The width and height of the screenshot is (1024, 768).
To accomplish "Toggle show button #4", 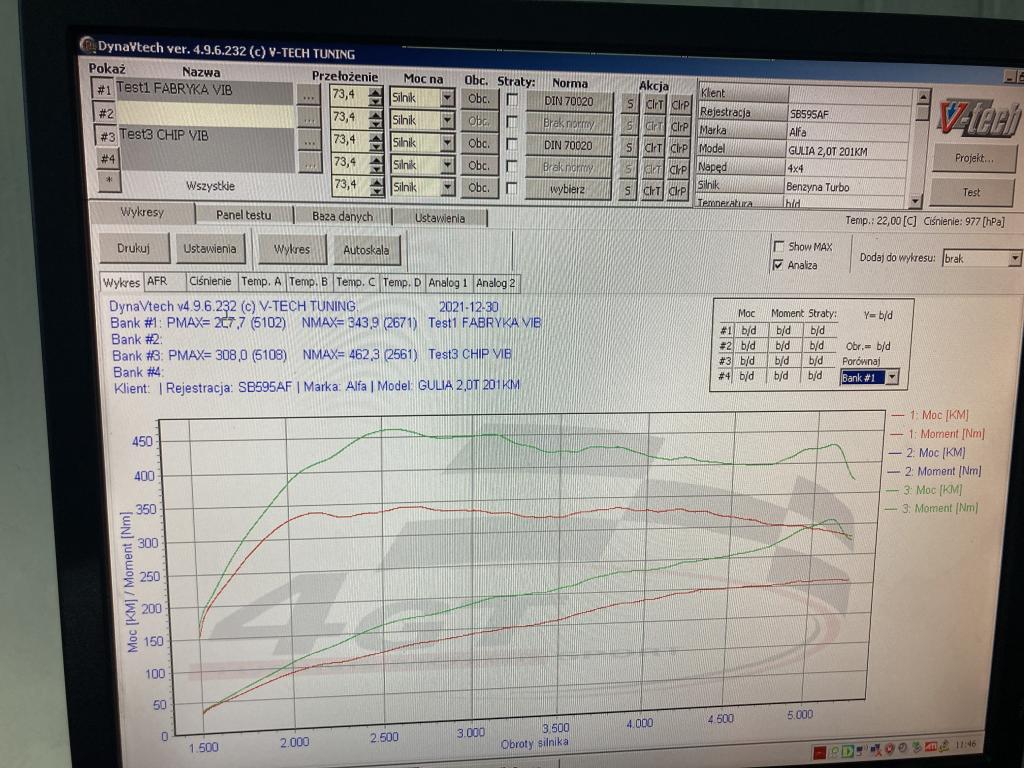I will coord(108,159).
